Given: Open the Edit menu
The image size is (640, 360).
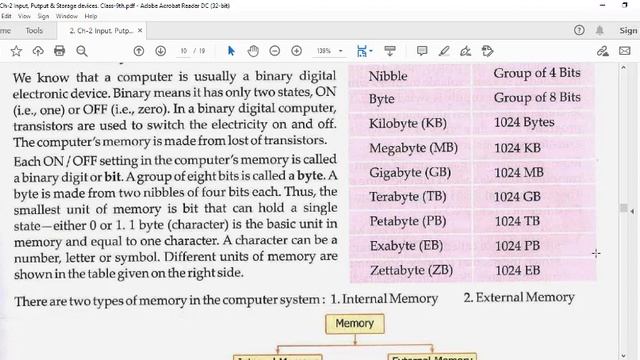Looking at the screenshot, I should coord(6,16).
